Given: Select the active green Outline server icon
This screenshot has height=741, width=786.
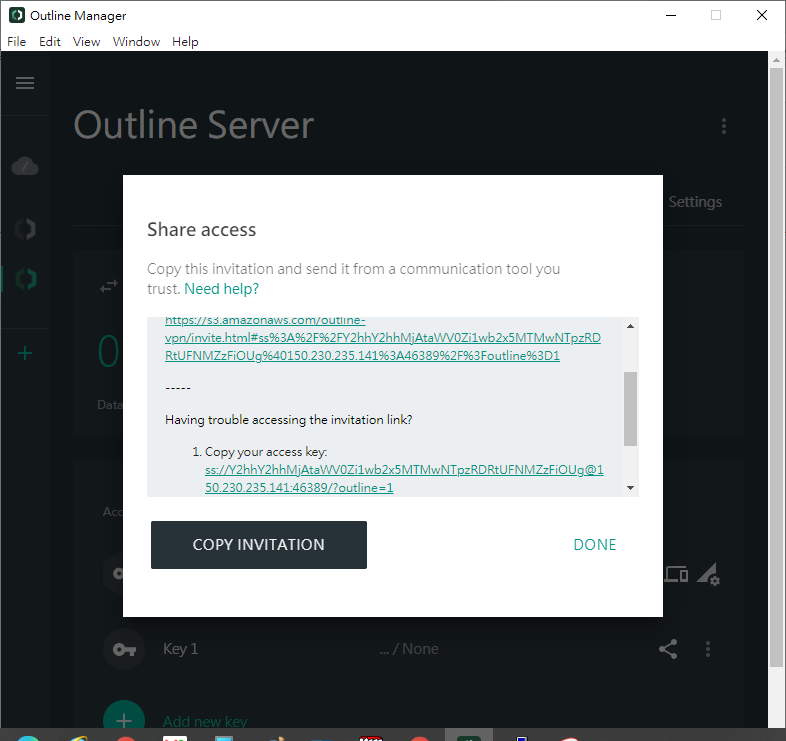Looking at the screenshot, I should click(x=26, y=279).
